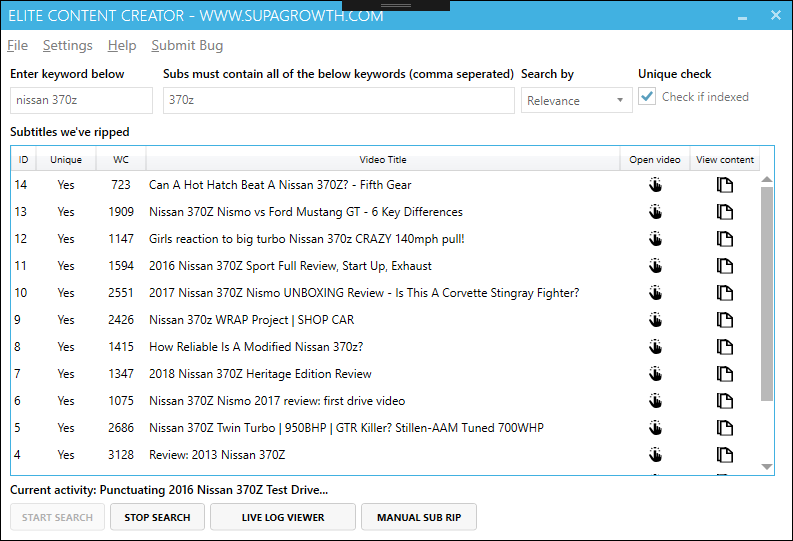
Task: Open the Review: 2013 Nissan 370Z video
Action: click(655, 455)
